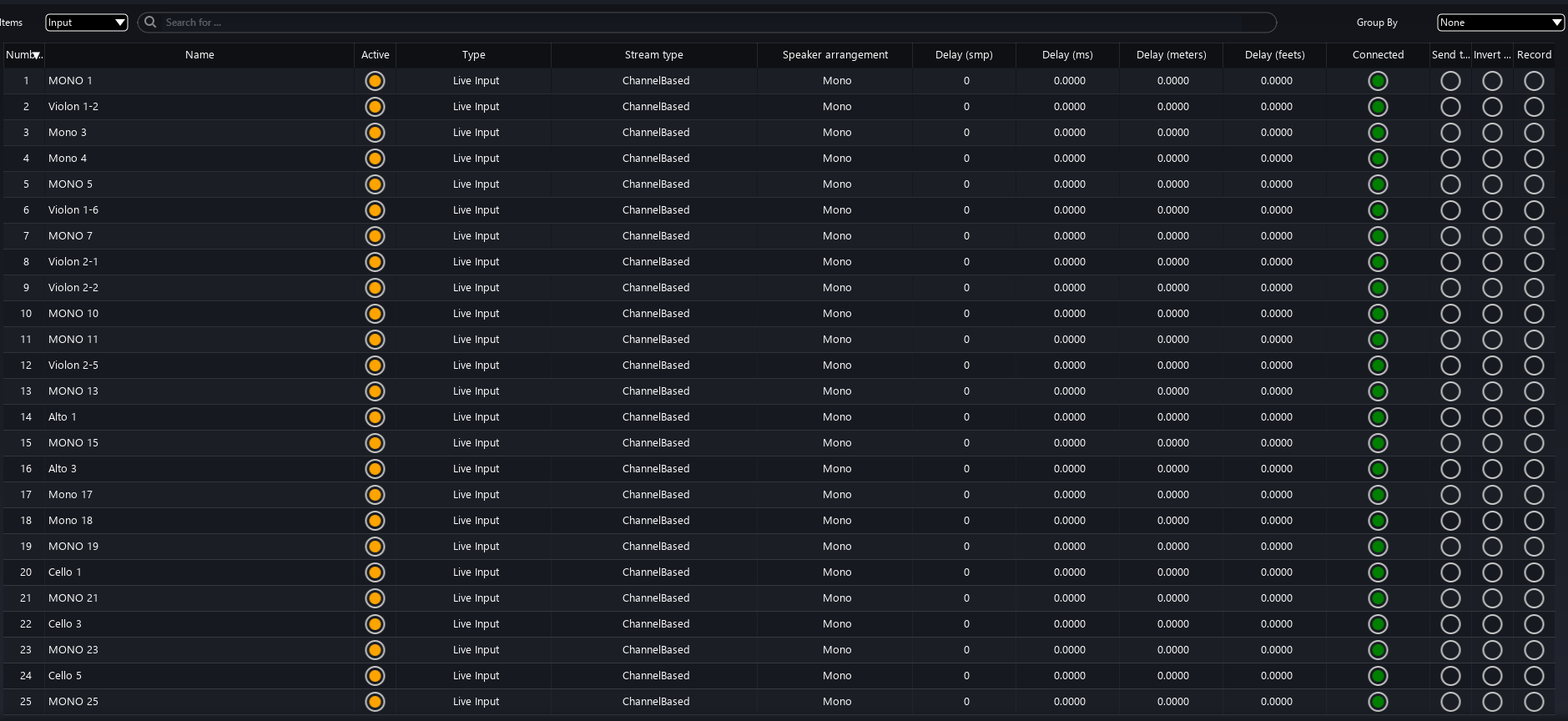1568x721 pixels.
Task: Disable the Active toggle for Violon 1-2
Action: tap(375, 107)
